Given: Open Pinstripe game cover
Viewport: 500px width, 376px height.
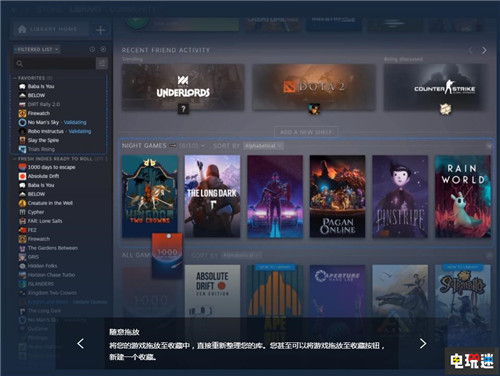Looking at the screenshot, I should click(x=400, y=196).
